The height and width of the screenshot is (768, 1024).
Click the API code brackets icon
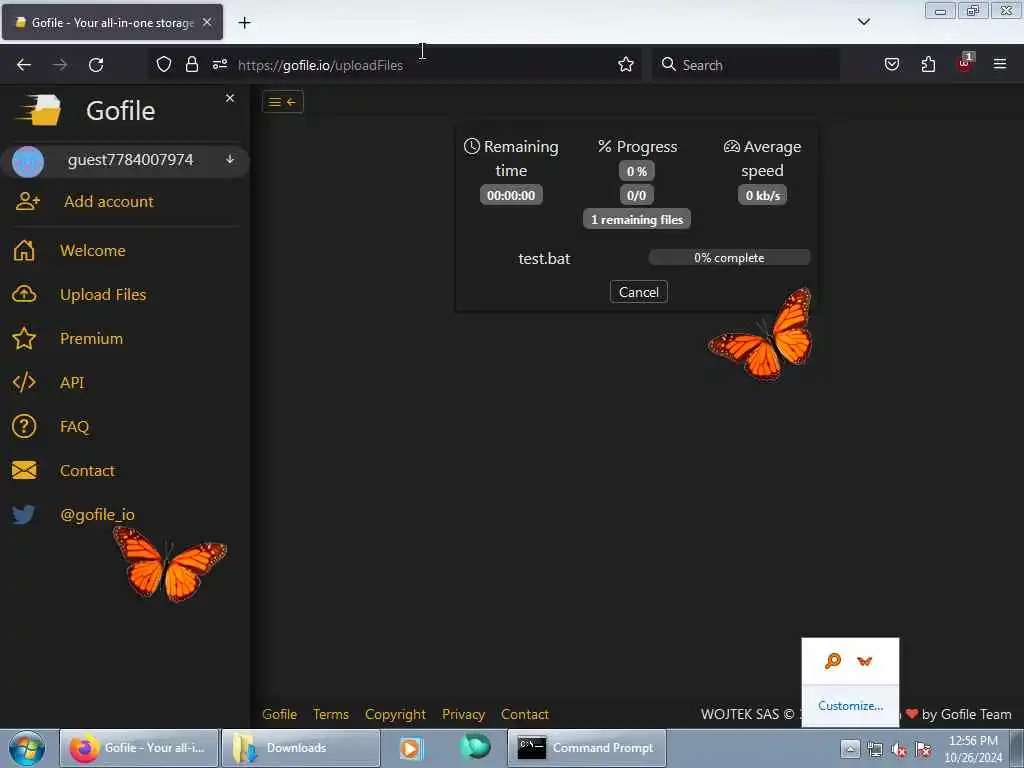tap(24, 382)
